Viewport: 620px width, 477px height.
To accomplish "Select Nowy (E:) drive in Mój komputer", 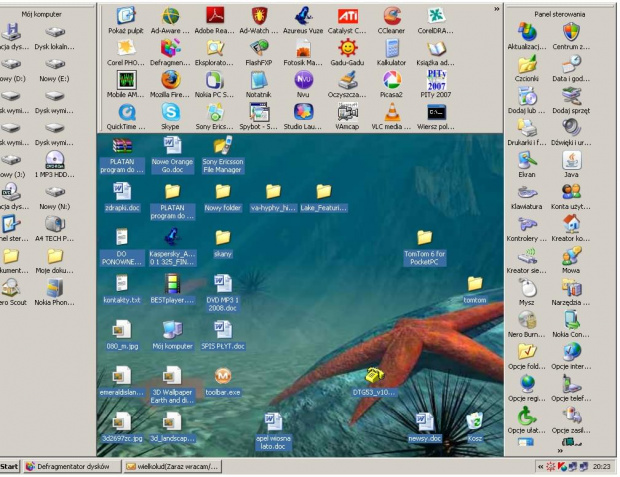I will point(54,69).
